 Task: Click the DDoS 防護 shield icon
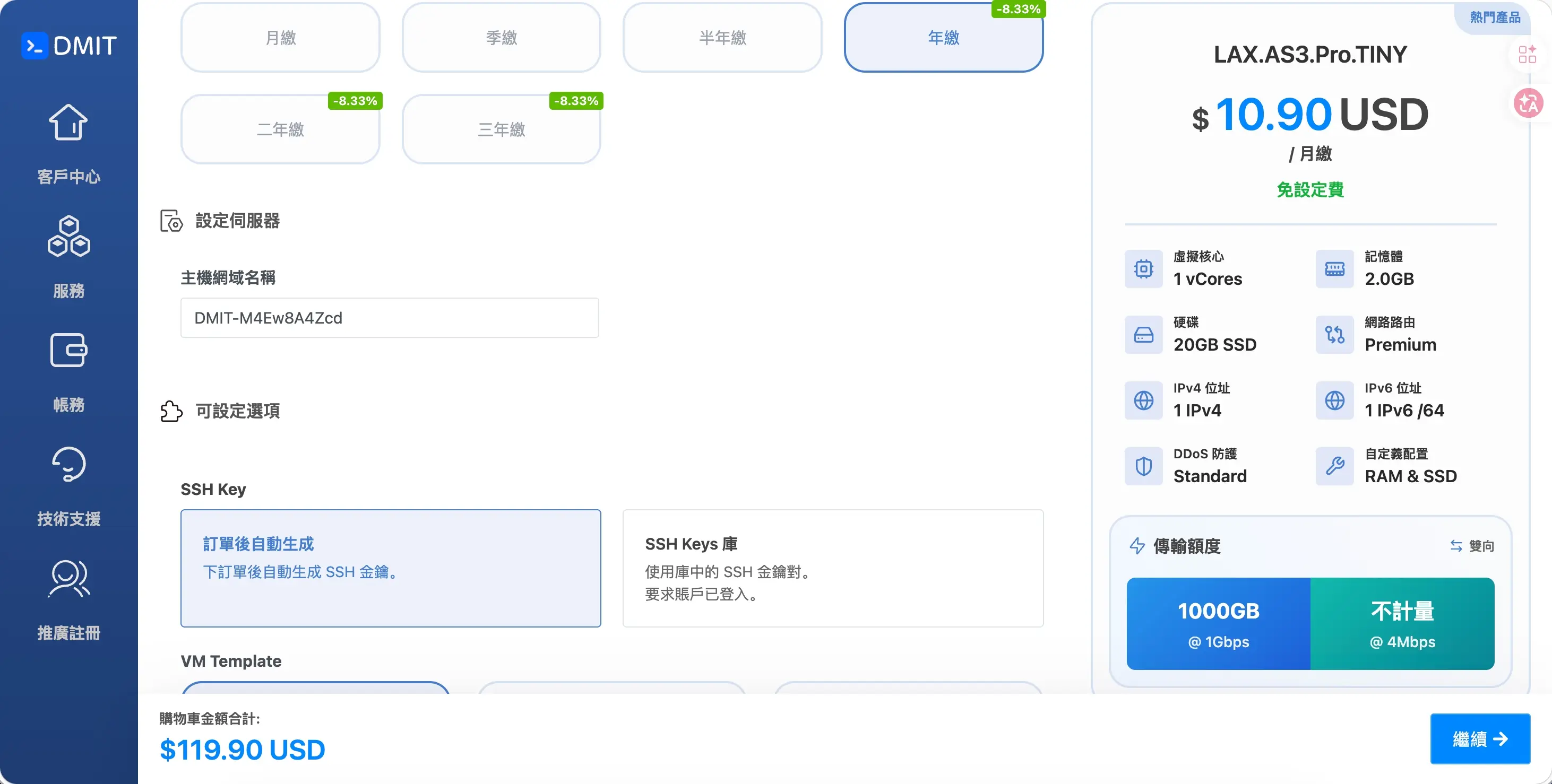(x=1143, y=466)
